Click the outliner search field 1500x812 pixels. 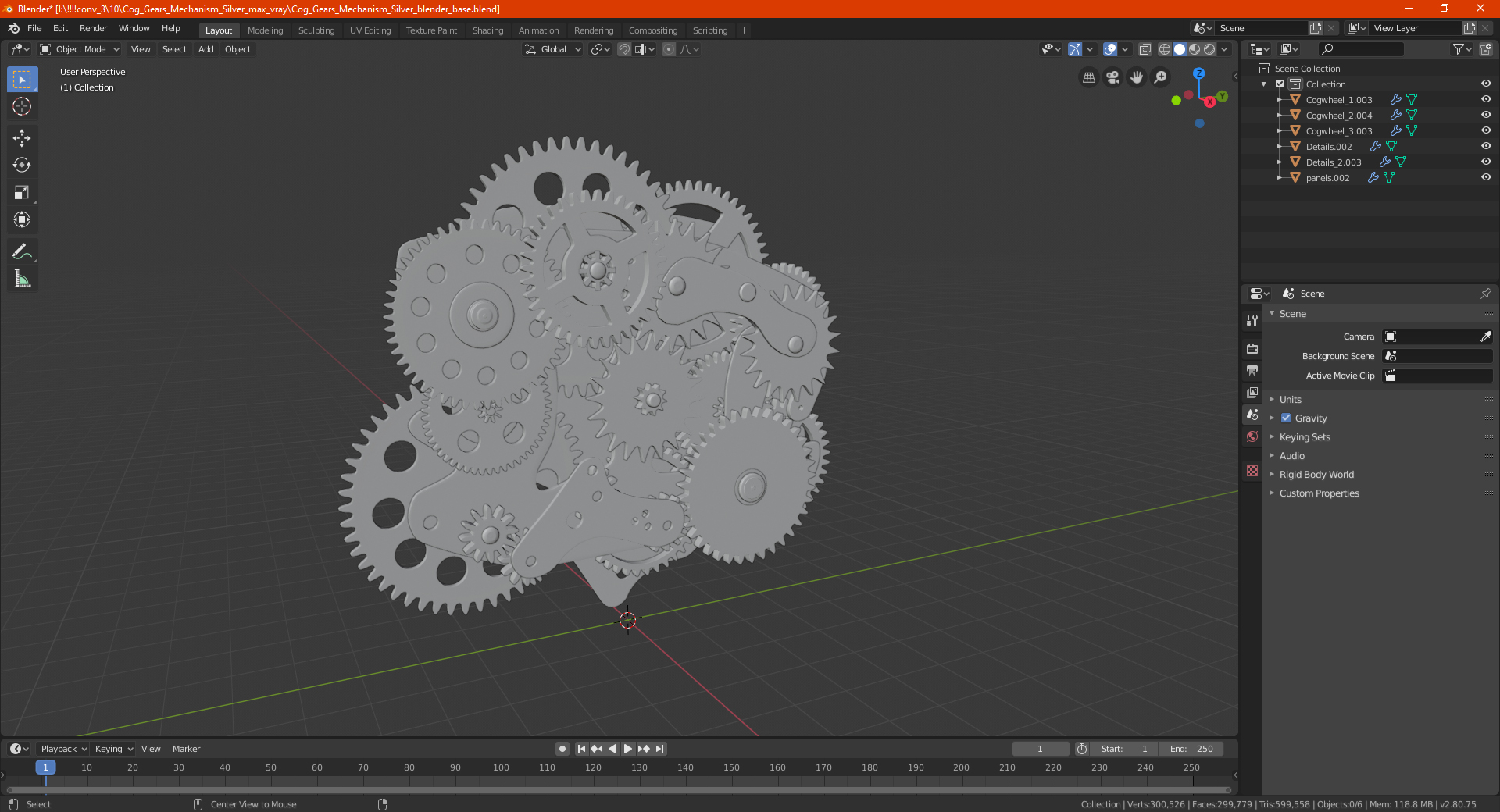[1361, 49]
